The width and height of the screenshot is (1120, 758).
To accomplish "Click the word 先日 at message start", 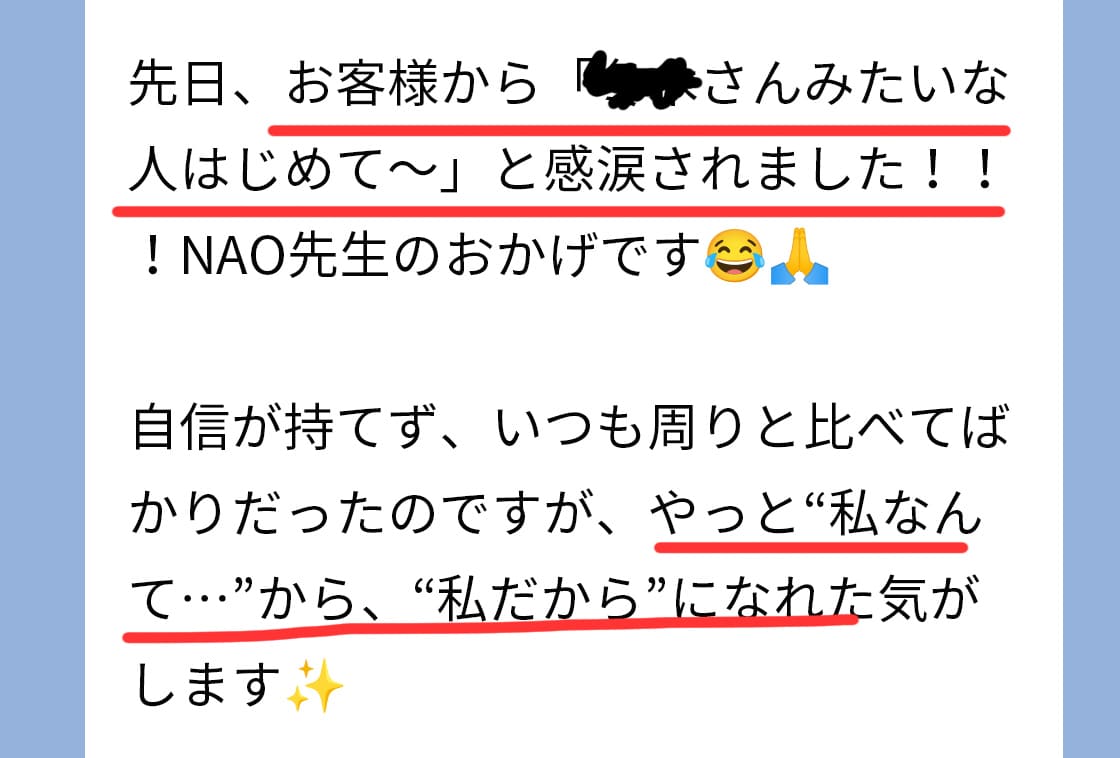I will point(177,84).
